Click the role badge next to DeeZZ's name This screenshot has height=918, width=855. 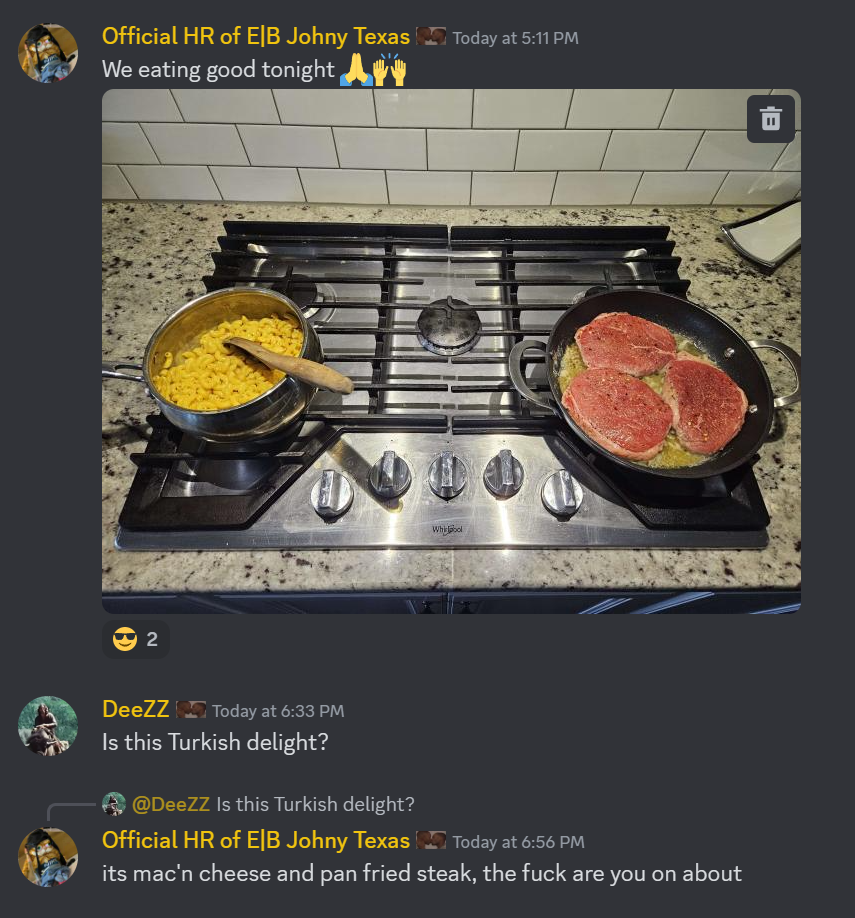[x=191, y=710]
